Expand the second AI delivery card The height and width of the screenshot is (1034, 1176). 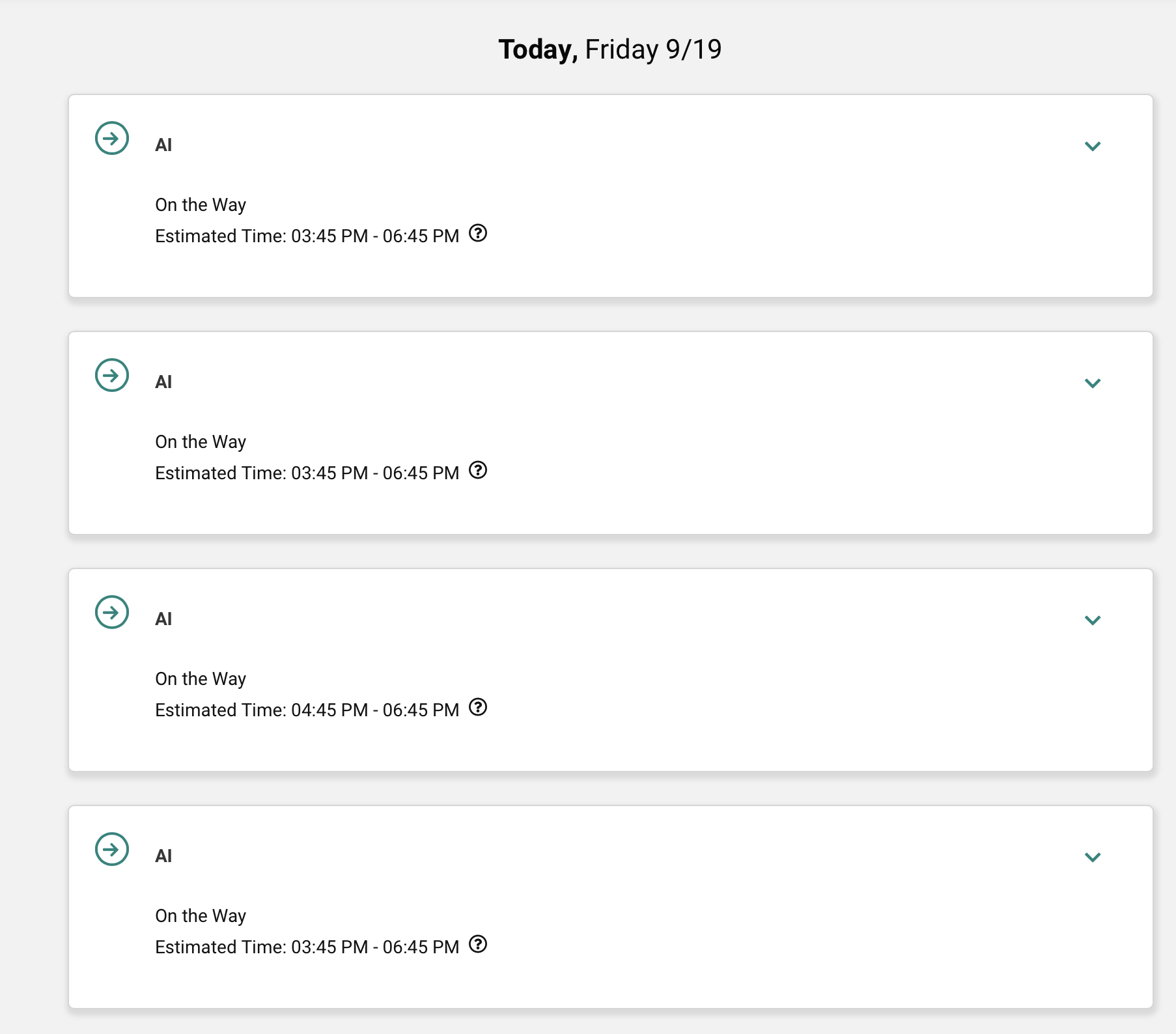[x=1093, y=384]
